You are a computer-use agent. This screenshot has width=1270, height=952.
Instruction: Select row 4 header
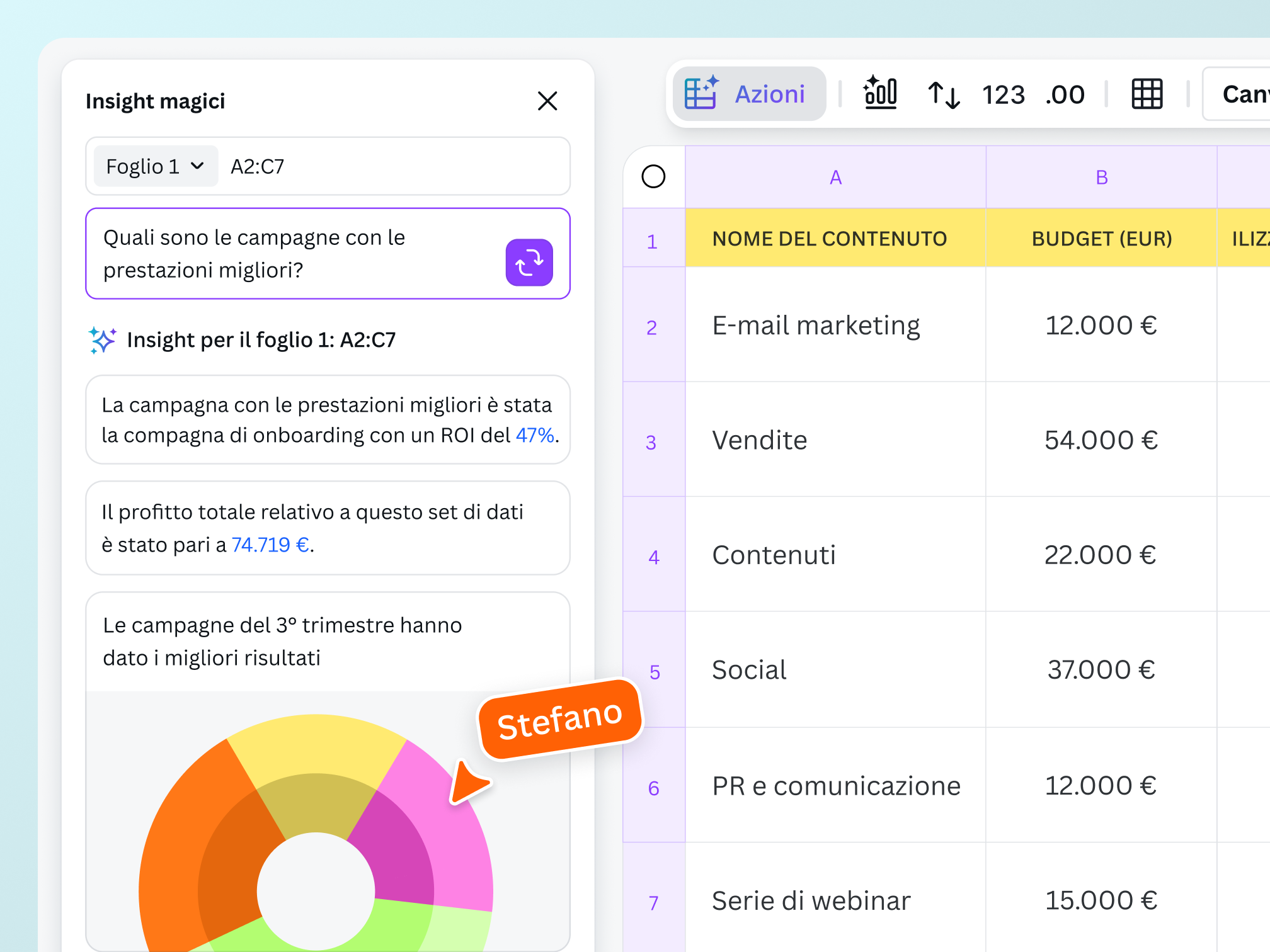click(x=653, y=554)
